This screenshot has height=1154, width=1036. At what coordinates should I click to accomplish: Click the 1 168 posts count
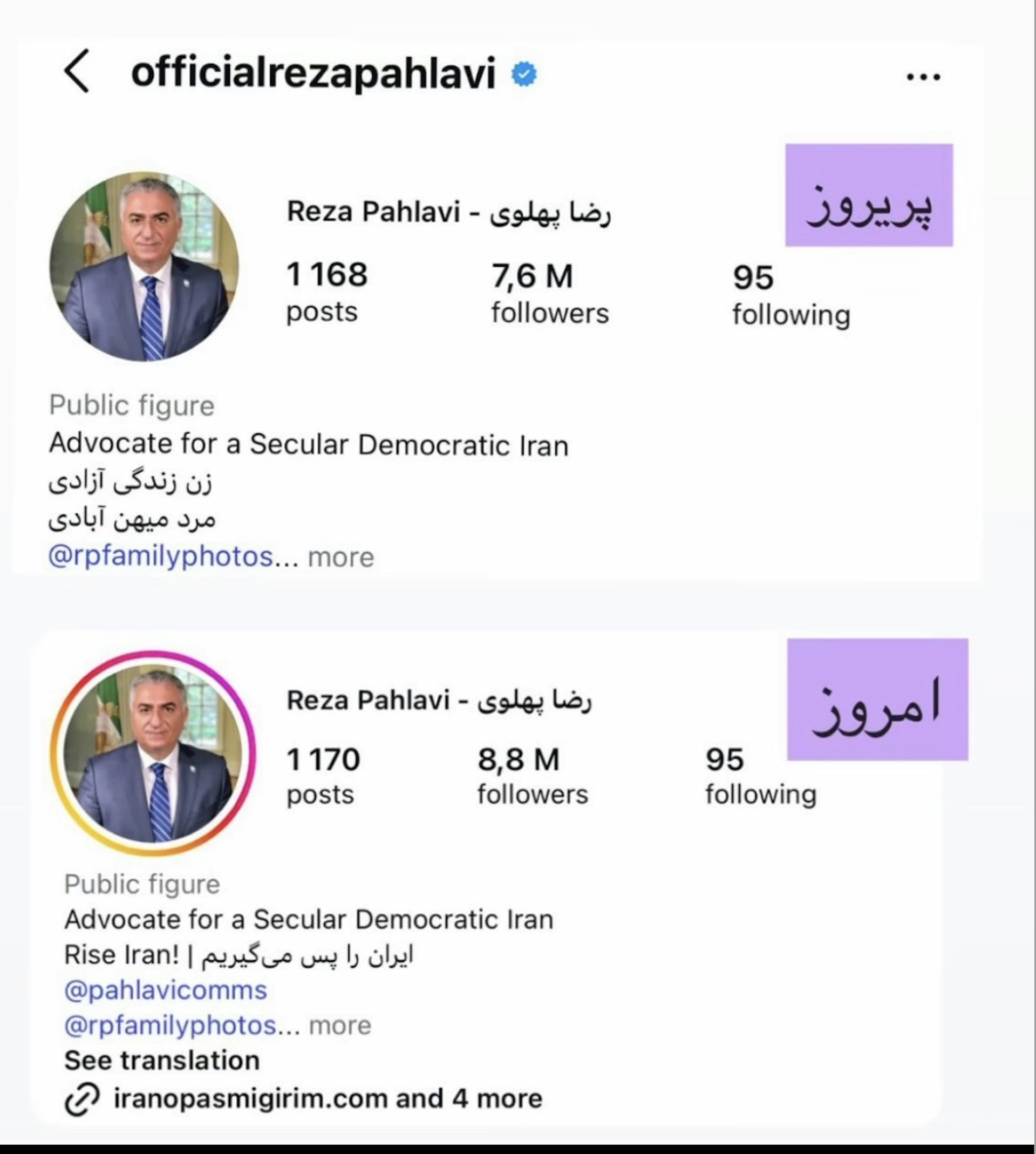[x=326, y=291]
